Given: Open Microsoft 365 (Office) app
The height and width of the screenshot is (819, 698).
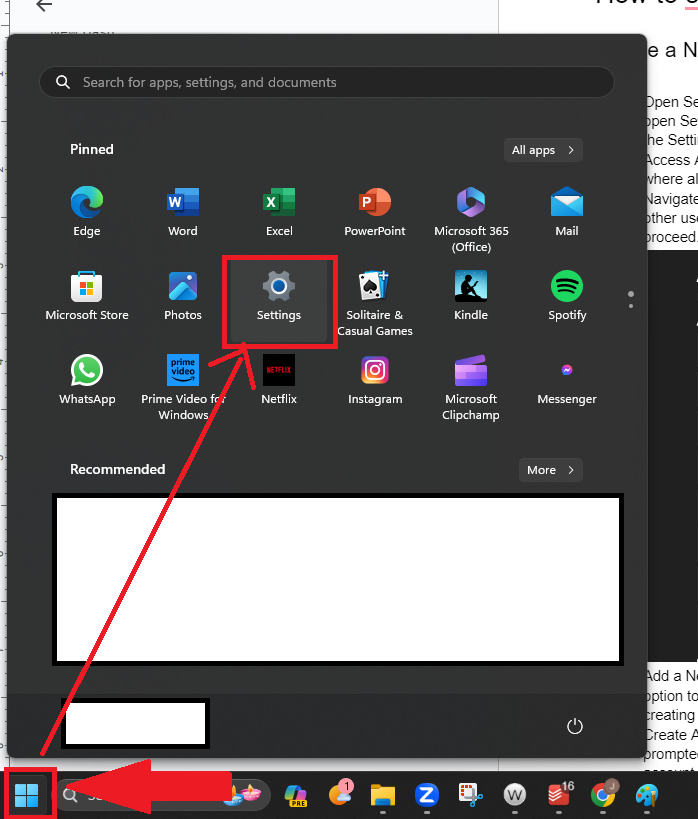Looking at the screenshot, I should 471,219.
